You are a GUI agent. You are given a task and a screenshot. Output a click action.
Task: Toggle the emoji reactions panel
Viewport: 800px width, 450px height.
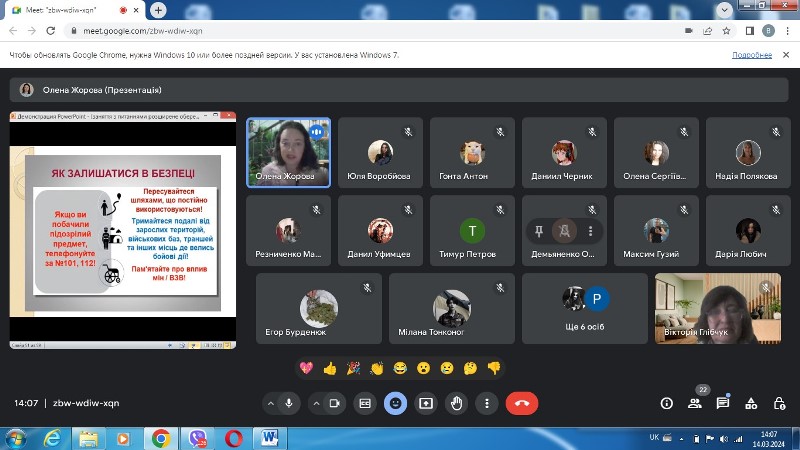click(x=395, y=404)
